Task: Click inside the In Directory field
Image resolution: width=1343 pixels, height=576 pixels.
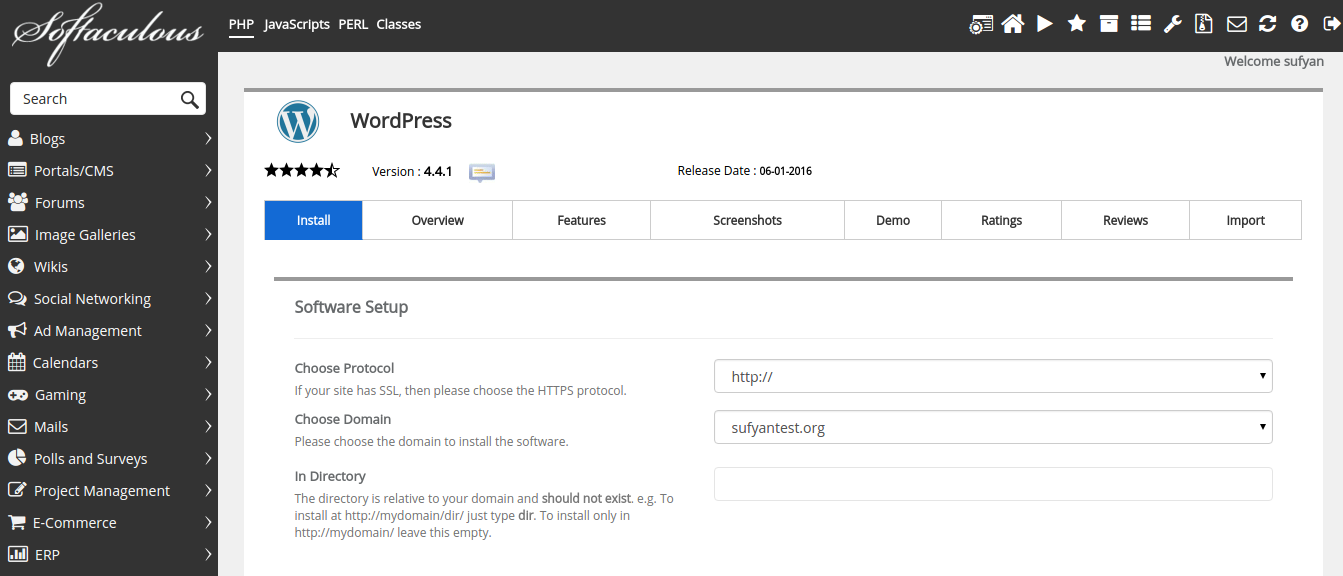Action: tap(992, 483)
